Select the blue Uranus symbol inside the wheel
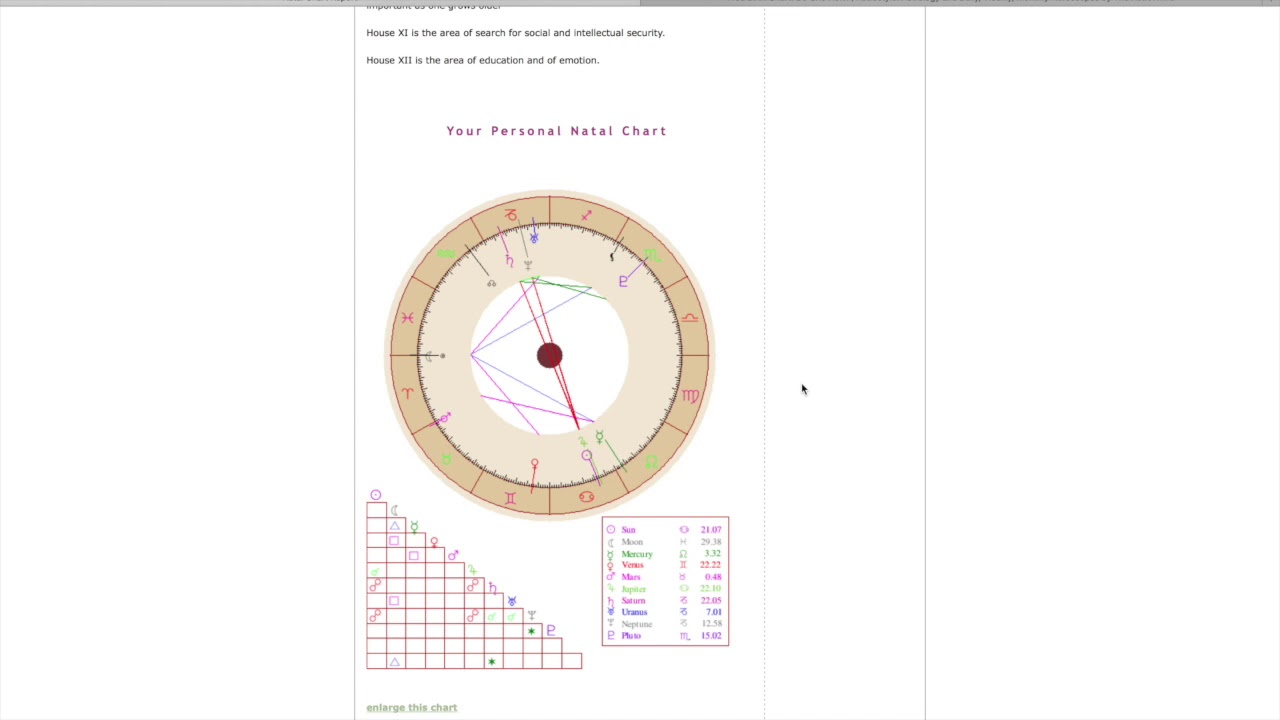The image size is (1280, 720). tap(534, 237)
